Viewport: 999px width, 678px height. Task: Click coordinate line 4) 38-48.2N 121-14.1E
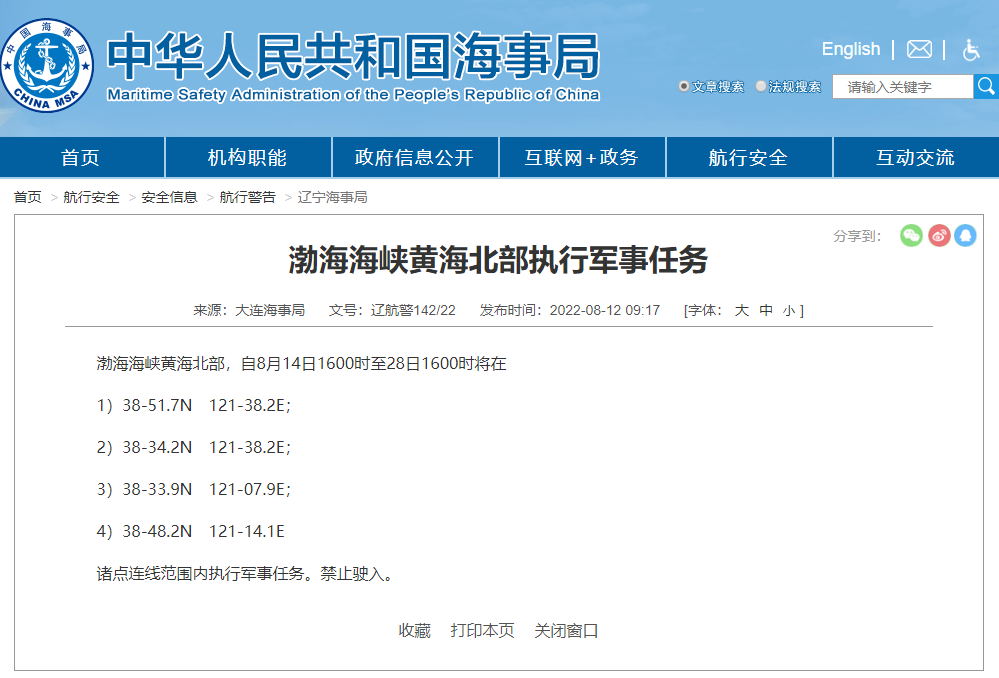click(x=190, y=531)
